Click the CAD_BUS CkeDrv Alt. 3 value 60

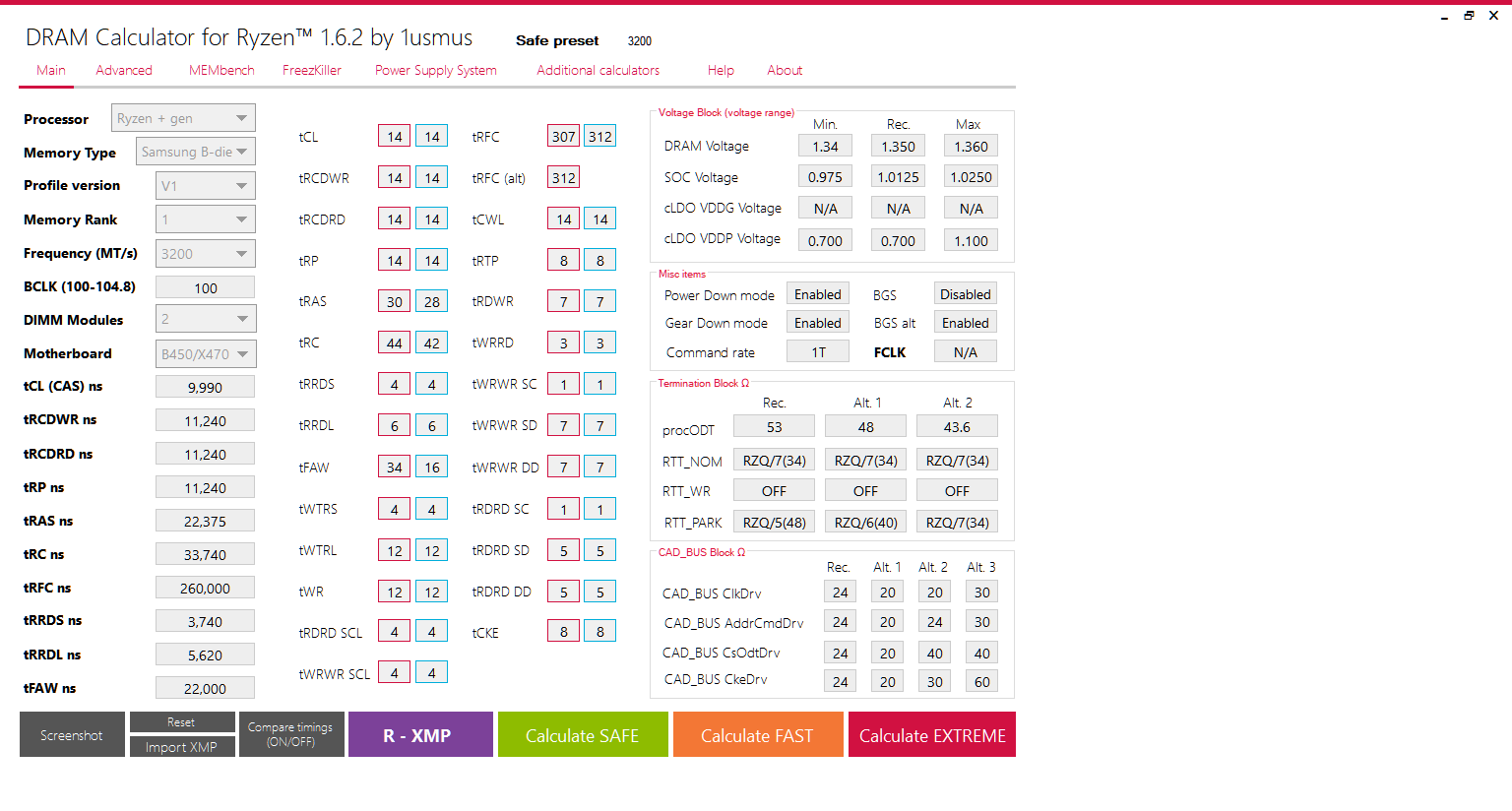pos(982,681)
